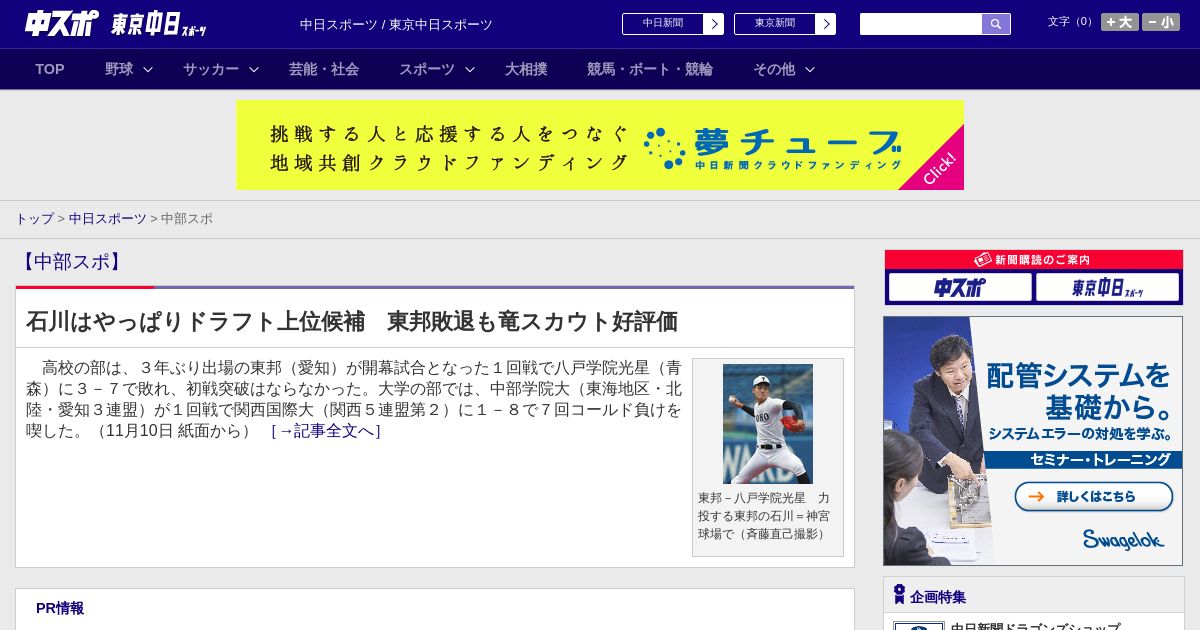
Task: Click 新聞購読のご案内 header
Action: click(x=1034, y=260)
